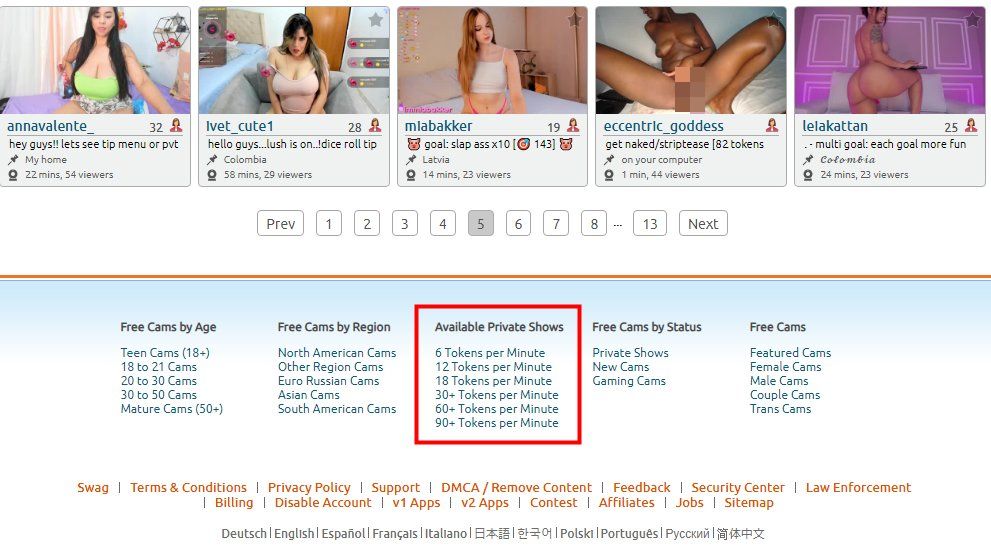Image resolution: width=991 pixels, height=551 pixels.
Task: Click Terms & Conditions in footer
Action: pyautogui.click(x=188, y=487)
